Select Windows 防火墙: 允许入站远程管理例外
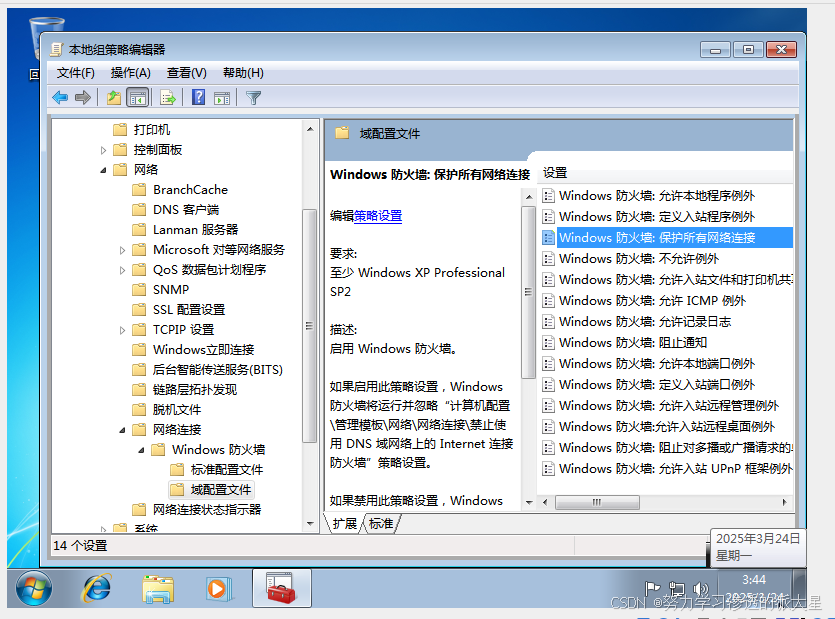Screen dimensions: 835x619 click(669, 406)
